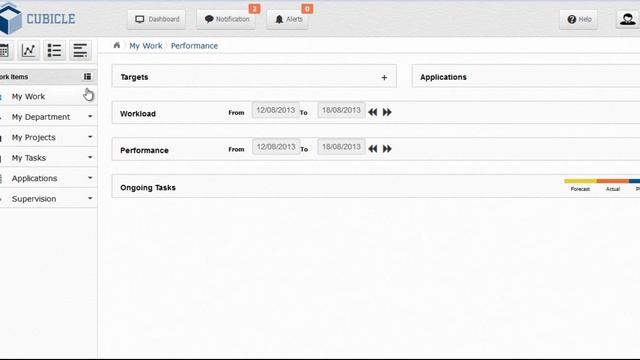This screenshot has width=640, height=360.
Task: Fast-forward Workload date range
Action: point(387,112)
